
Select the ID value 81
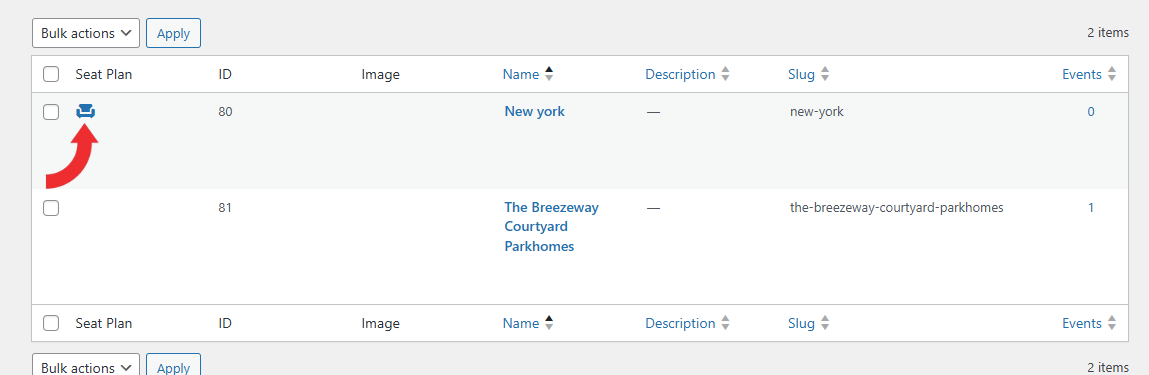click(225, 207)
